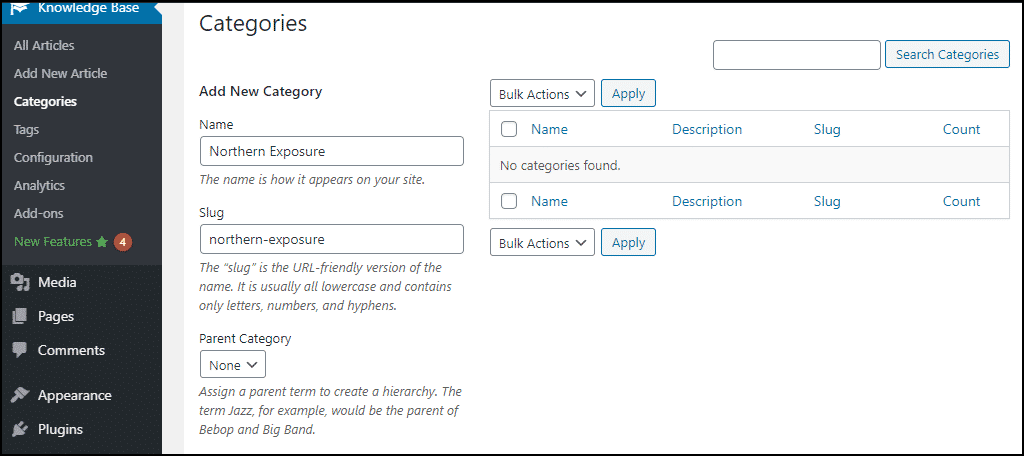1024x456 pixels.
Task: Sort table by the Count column header
Action: pyautogui.click(x=961, y=129)
